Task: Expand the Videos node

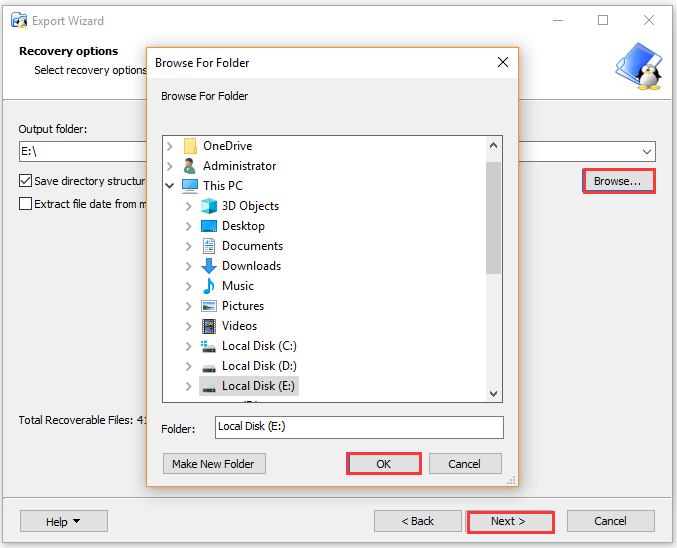Action: [189, 326]
